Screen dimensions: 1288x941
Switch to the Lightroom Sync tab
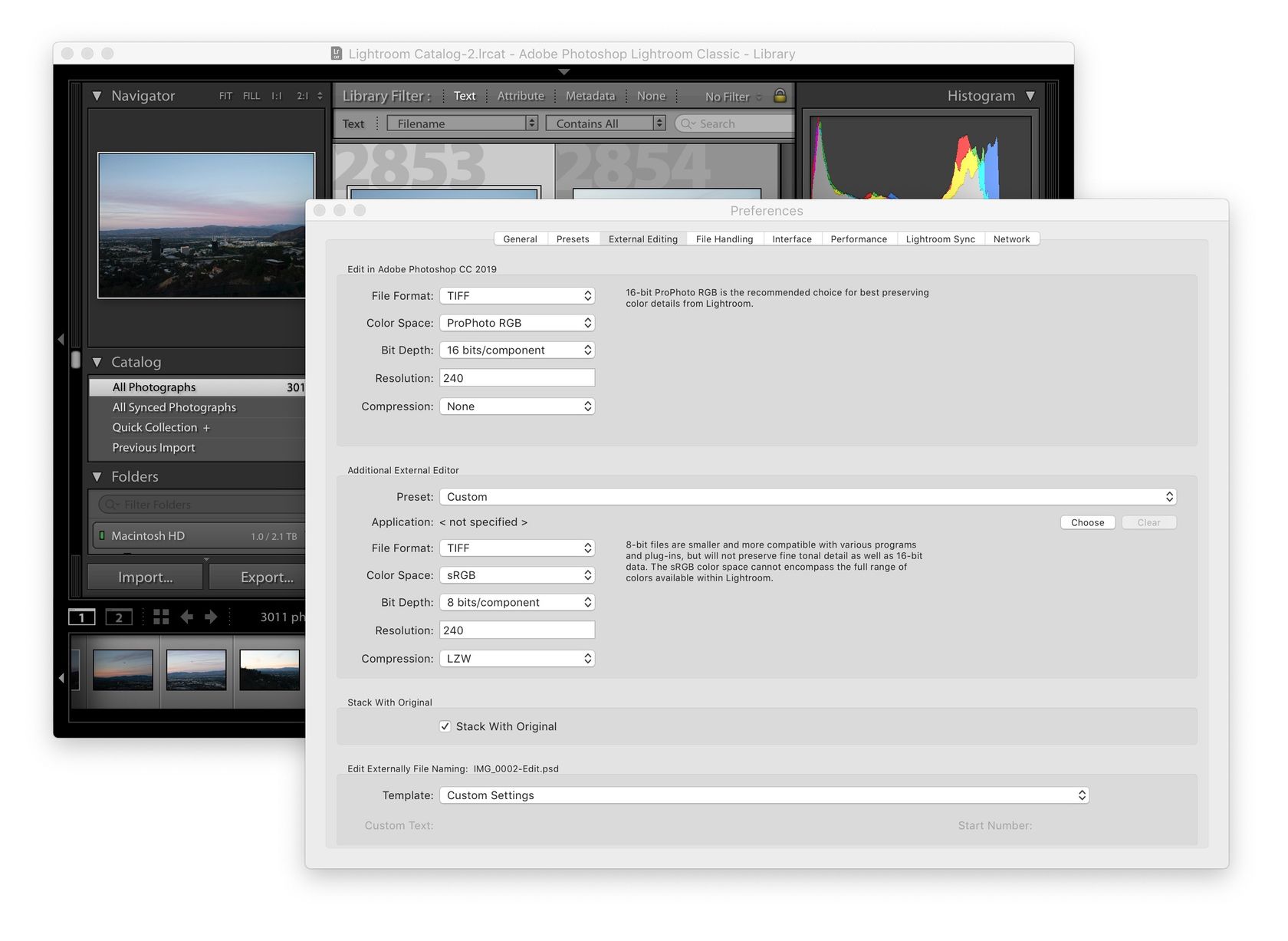(941, 239)
